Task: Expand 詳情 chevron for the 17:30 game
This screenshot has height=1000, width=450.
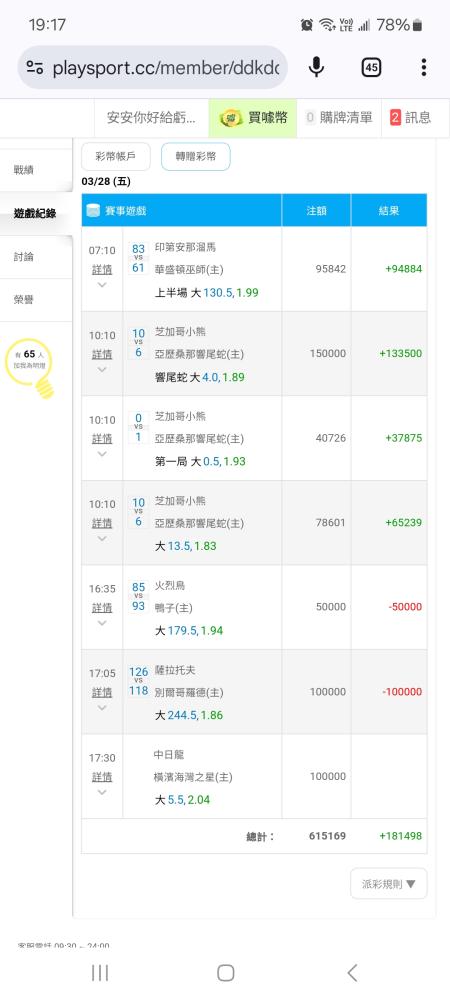Action: click(x=102, y=792)
